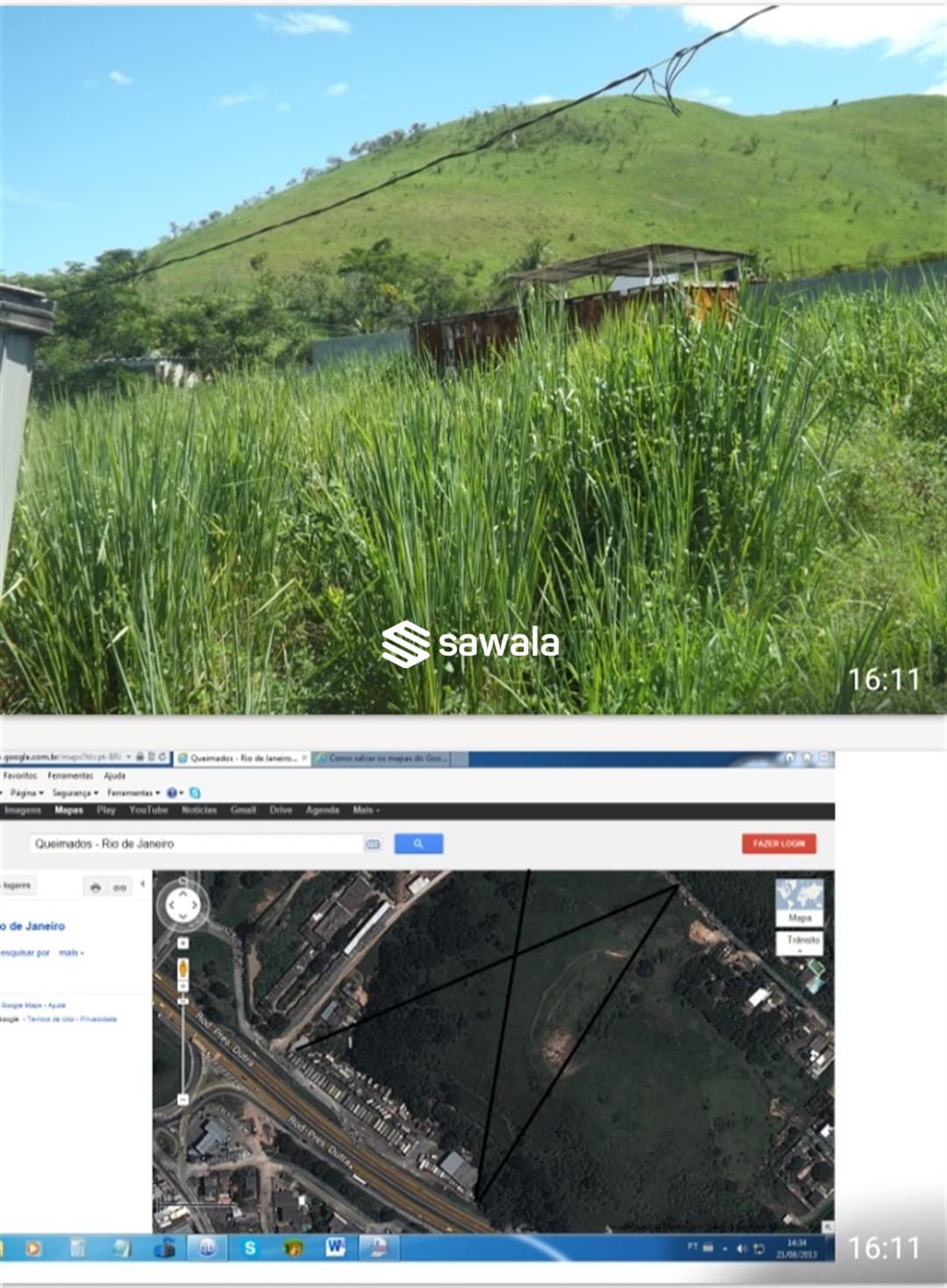Open Word from the taskbar

[335, 1248]
